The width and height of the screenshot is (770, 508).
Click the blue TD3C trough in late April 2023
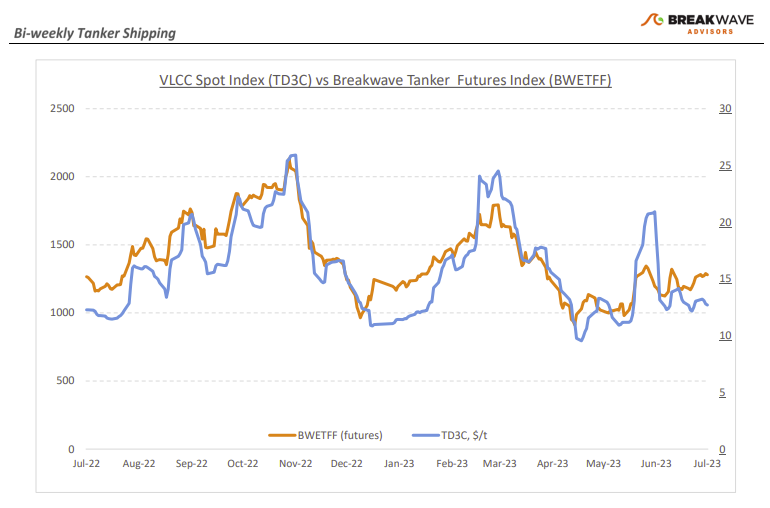pos(580,339)
